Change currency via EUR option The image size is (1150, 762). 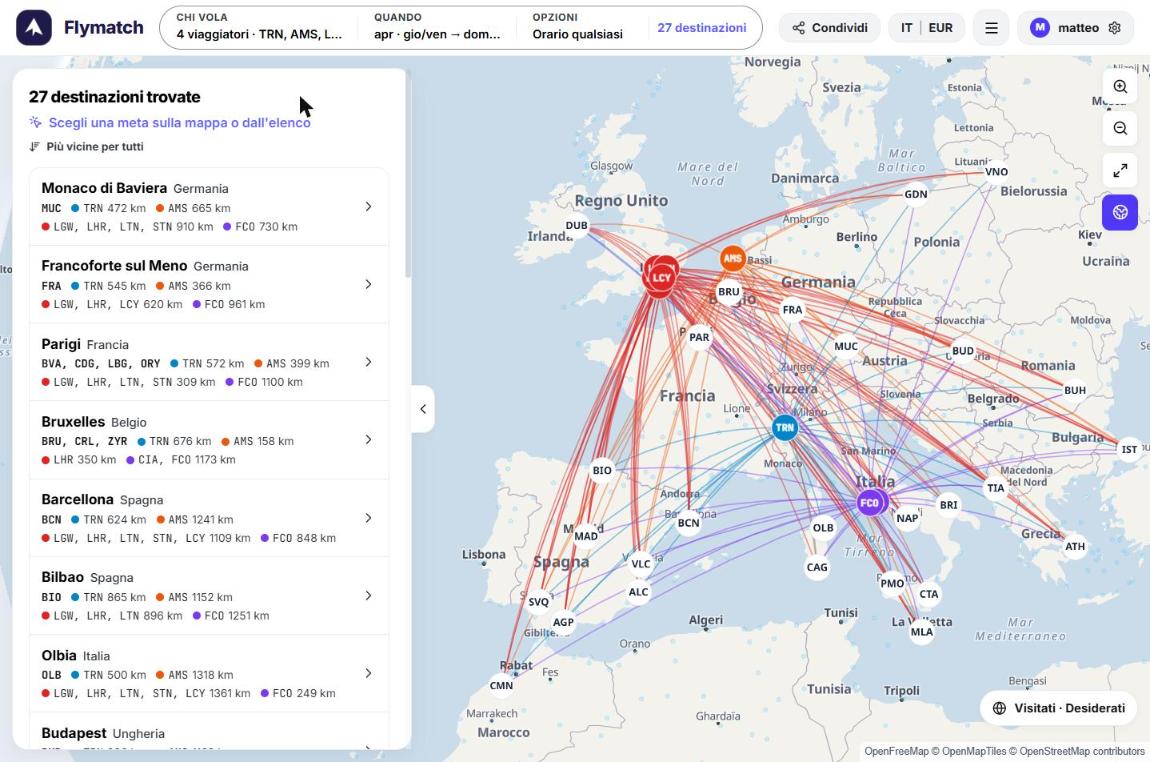tap(940, 28)
